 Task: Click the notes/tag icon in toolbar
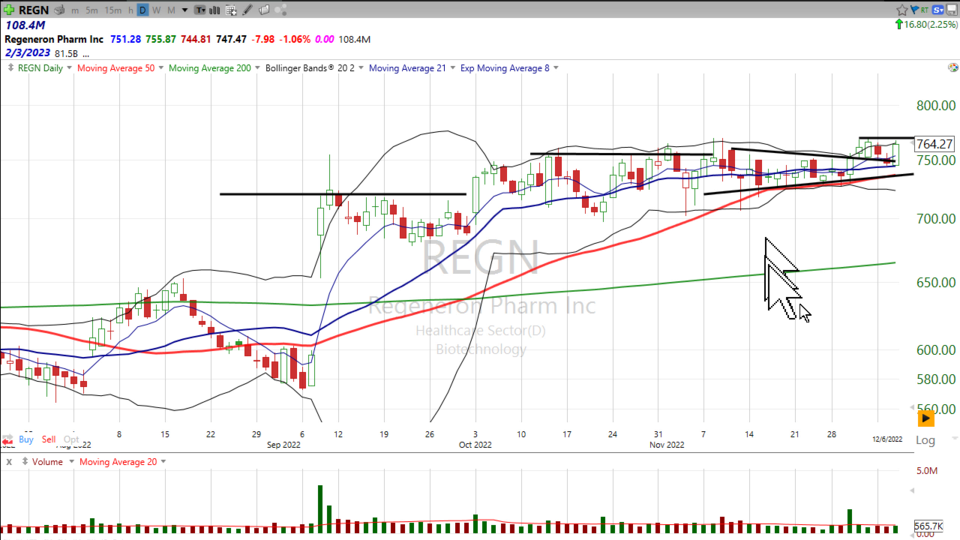tap(264, 10)
